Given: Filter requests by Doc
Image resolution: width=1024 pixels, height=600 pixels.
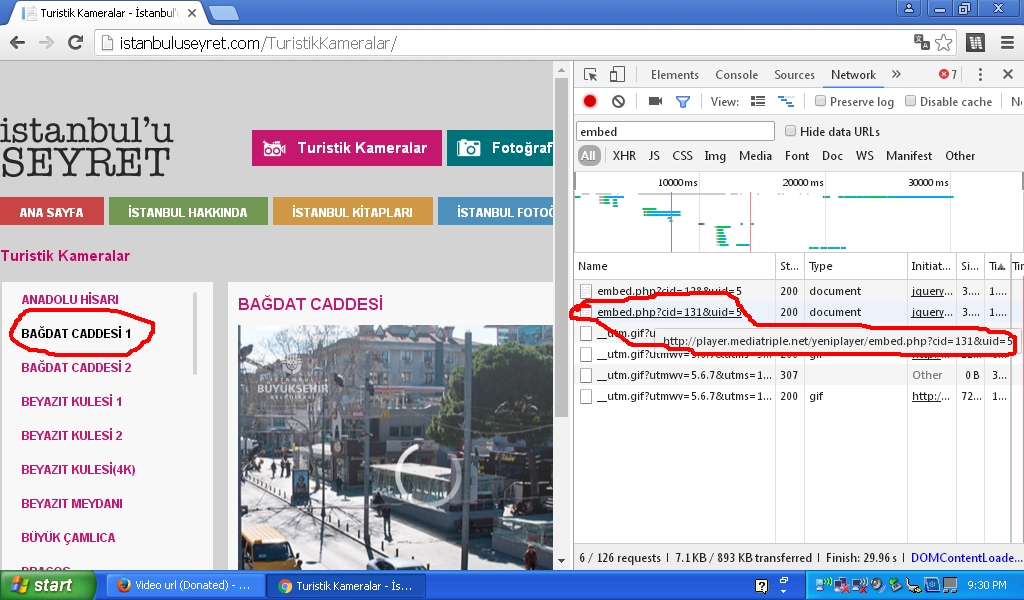Looking at the screenshot, I should coord(832,155).
